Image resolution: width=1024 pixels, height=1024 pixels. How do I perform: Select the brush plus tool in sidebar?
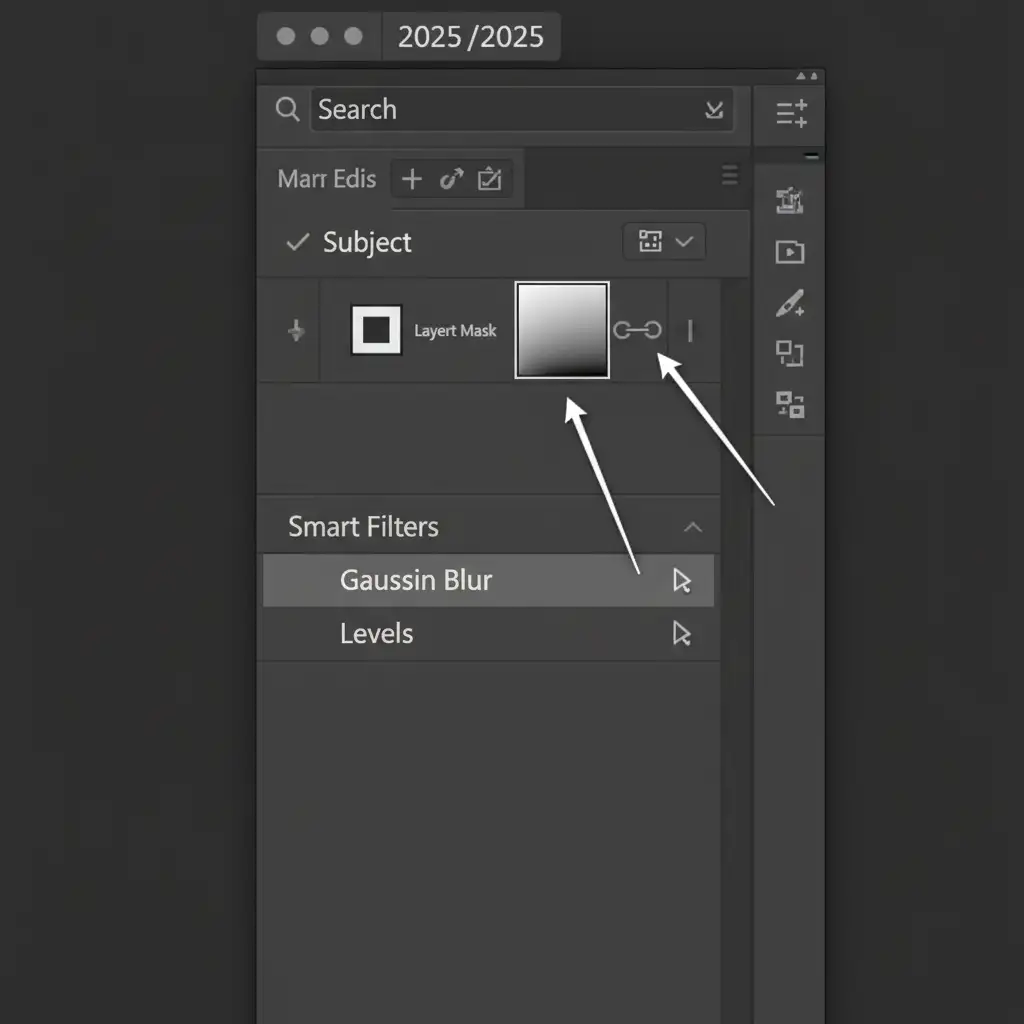click(790, 303)
